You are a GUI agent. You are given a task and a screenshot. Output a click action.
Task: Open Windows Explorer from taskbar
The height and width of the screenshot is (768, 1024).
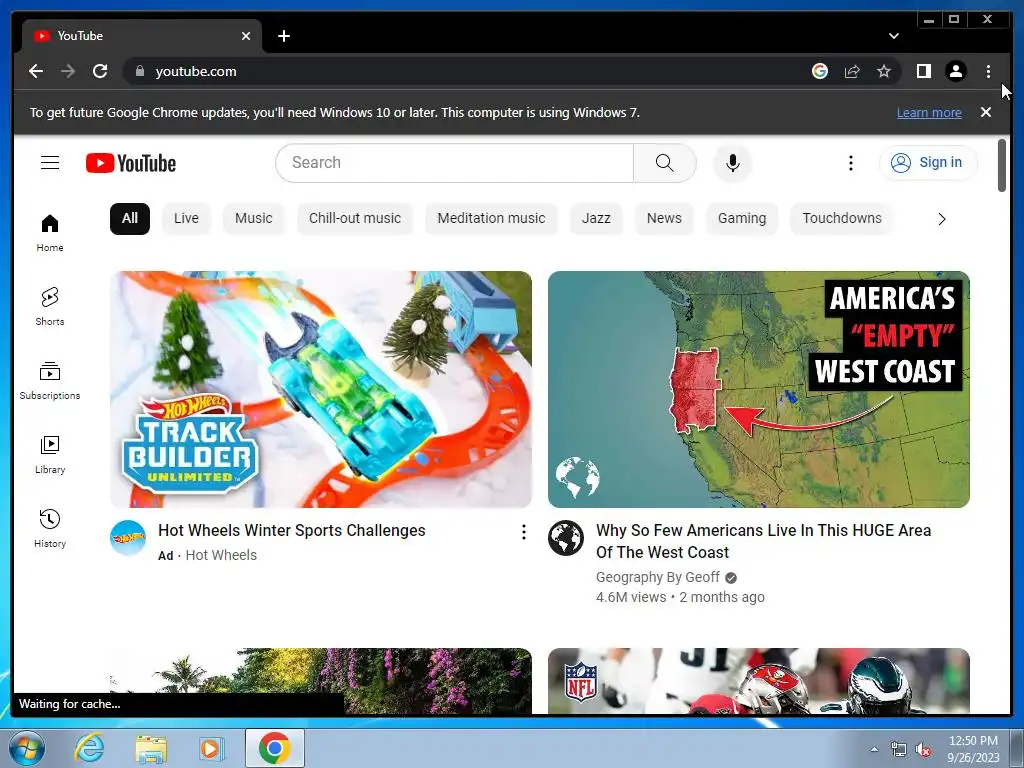pyautogui.click(x=151, y=748)
